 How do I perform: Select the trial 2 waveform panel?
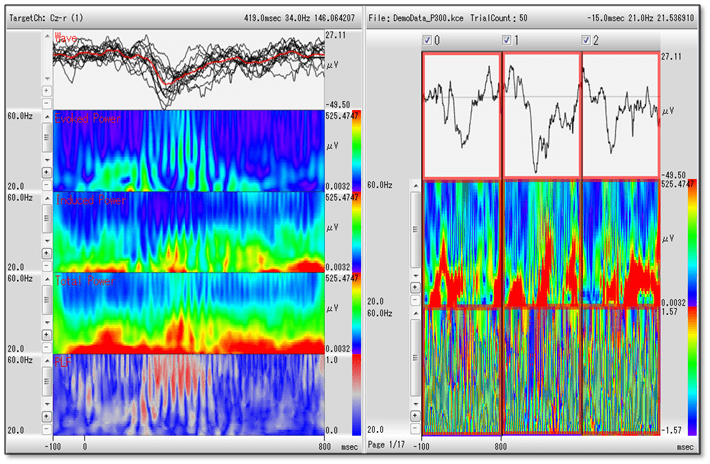click(x=619, y=115)
